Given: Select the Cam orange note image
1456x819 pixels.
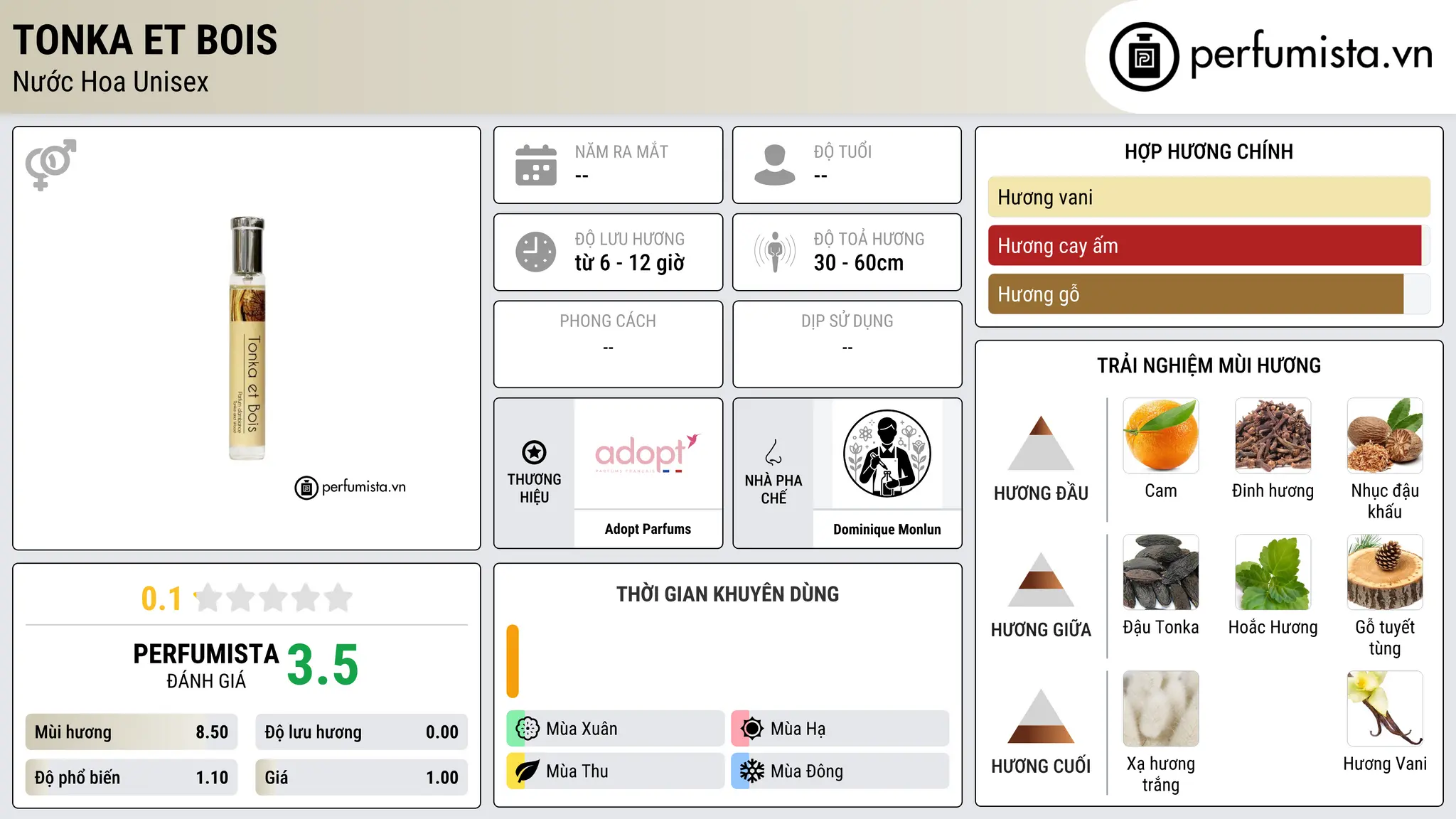Looking at the screenshot, I should (x=1160, y=436).
